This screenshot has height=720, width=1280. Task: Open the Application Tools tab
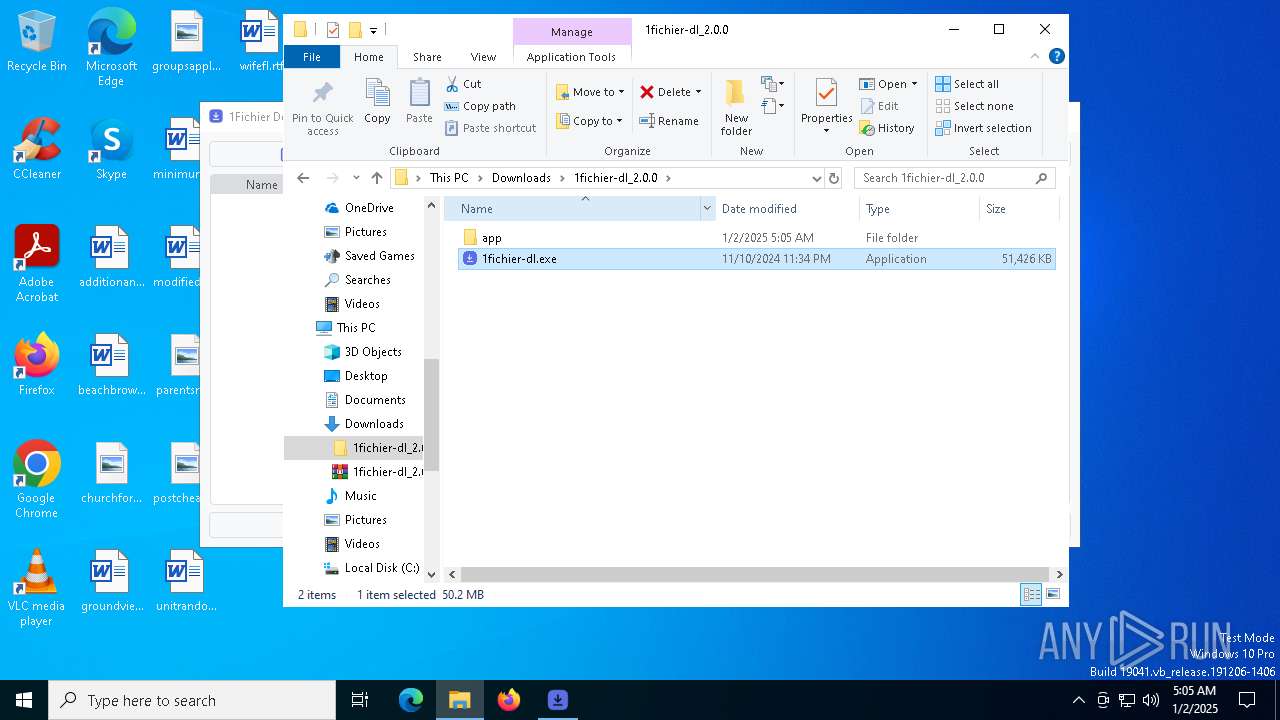point(571,57)
